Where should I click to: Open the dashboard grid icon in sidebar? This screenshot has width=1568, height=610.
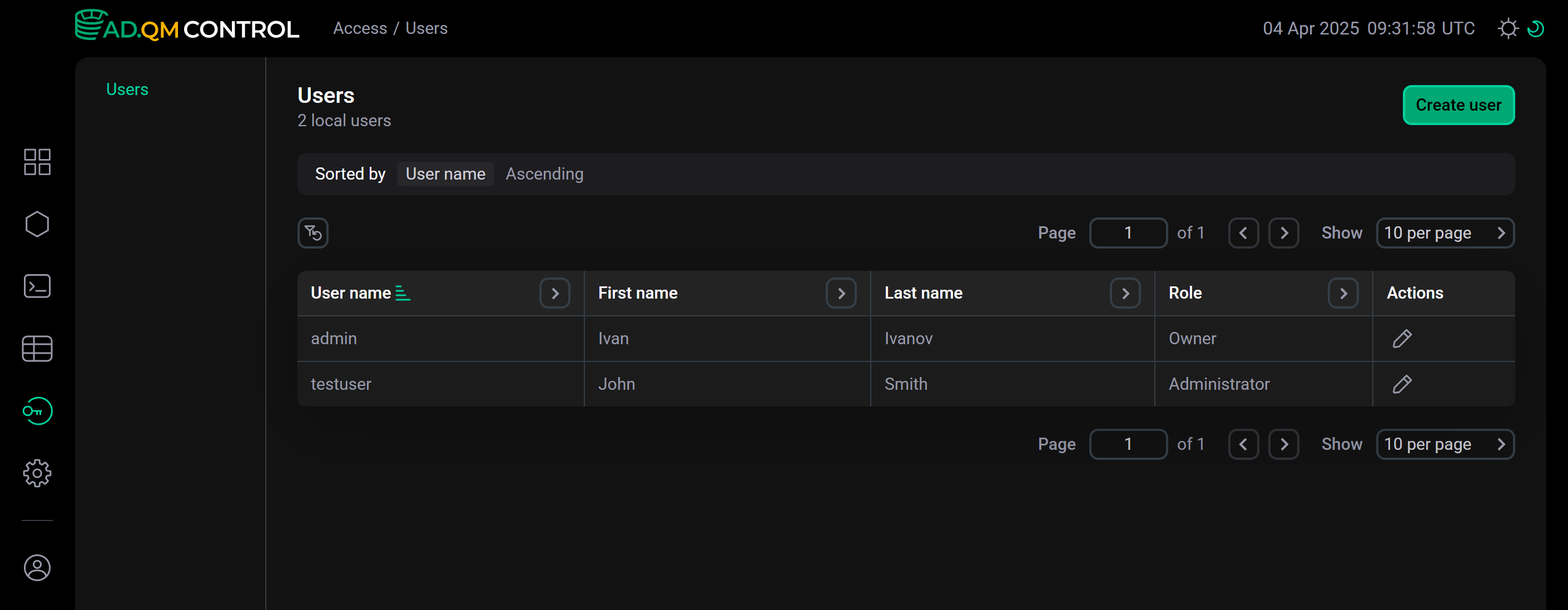tap(37, 162)
